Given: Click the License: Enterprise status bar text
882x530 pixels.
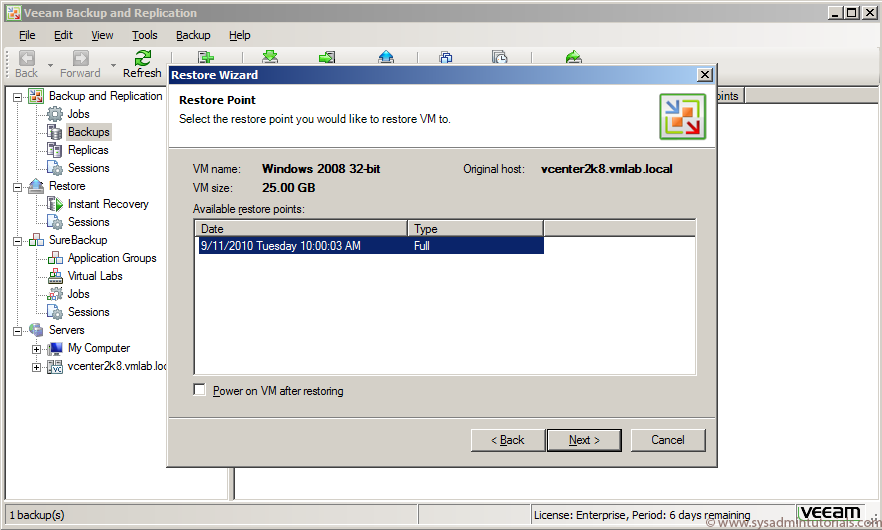Looking at the screenshot, I should [642, 515].
